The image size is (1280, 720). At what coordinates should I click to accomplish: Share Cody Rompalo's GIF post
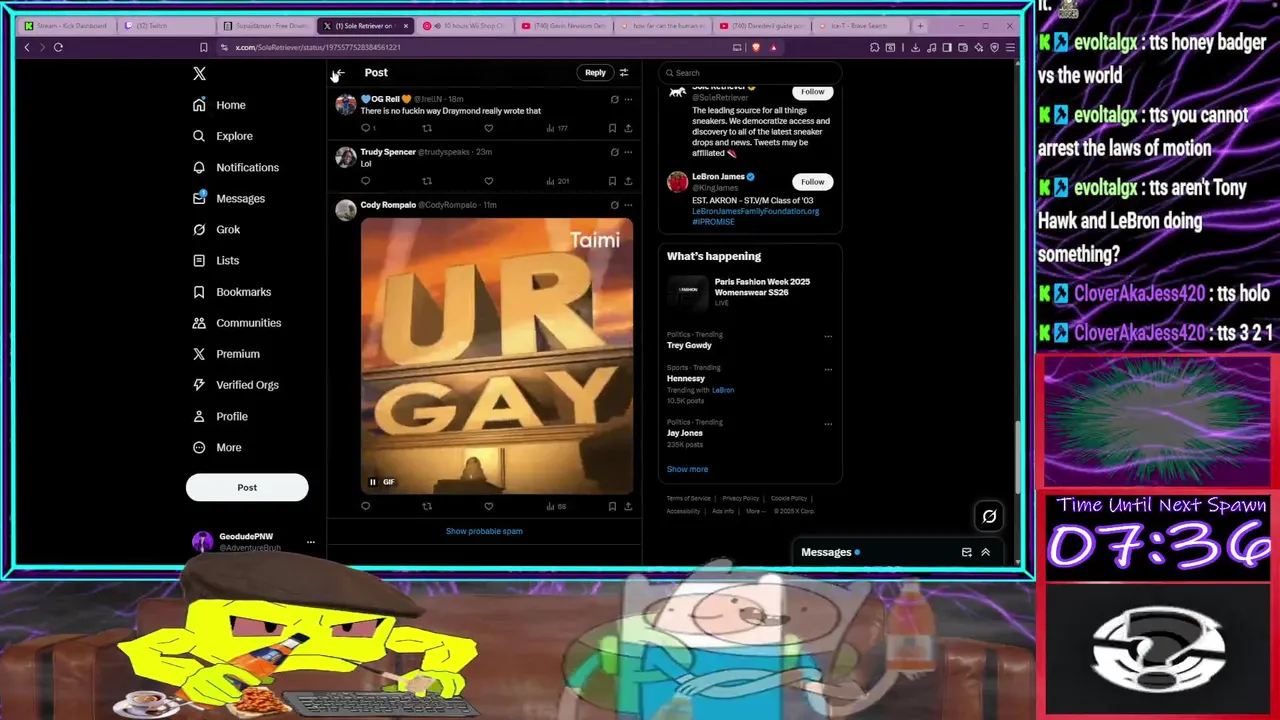tap(628, 506)
